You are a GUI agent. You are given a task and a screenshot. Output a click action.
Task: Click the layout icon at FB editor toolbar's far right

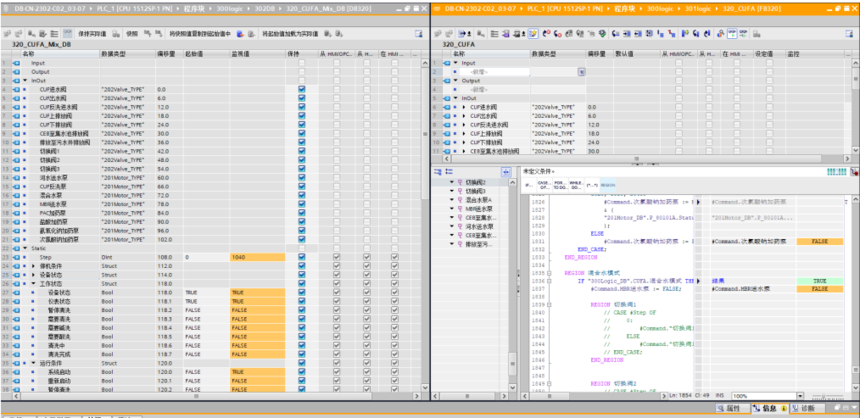(x=848, y=34)
